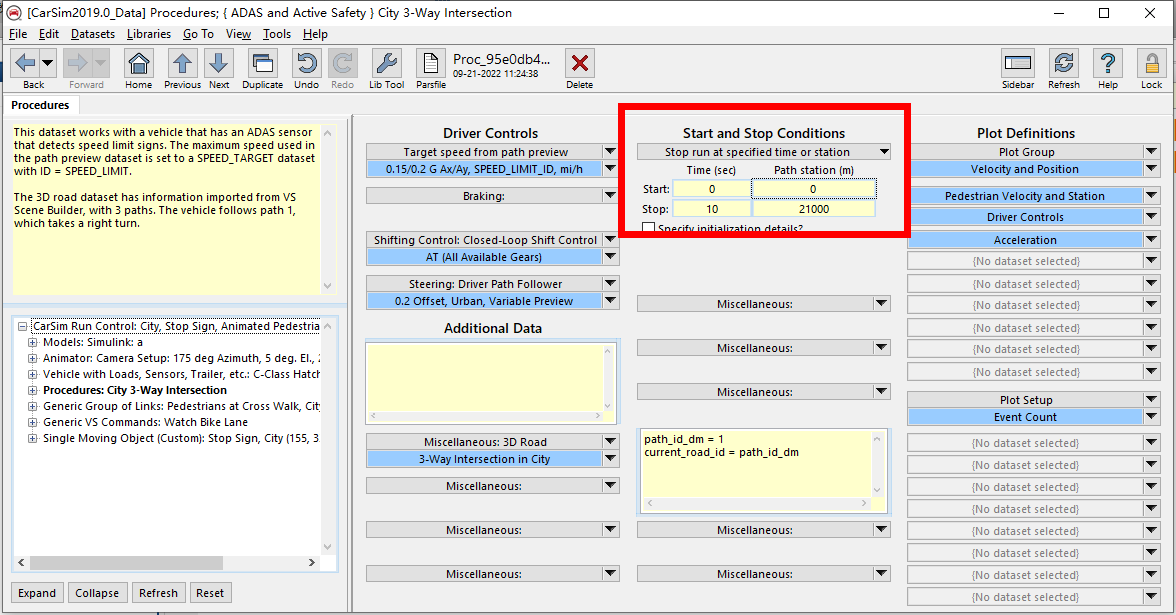
Task: Open dropdown arrow next to Event Count
Action: point(1152,417)
